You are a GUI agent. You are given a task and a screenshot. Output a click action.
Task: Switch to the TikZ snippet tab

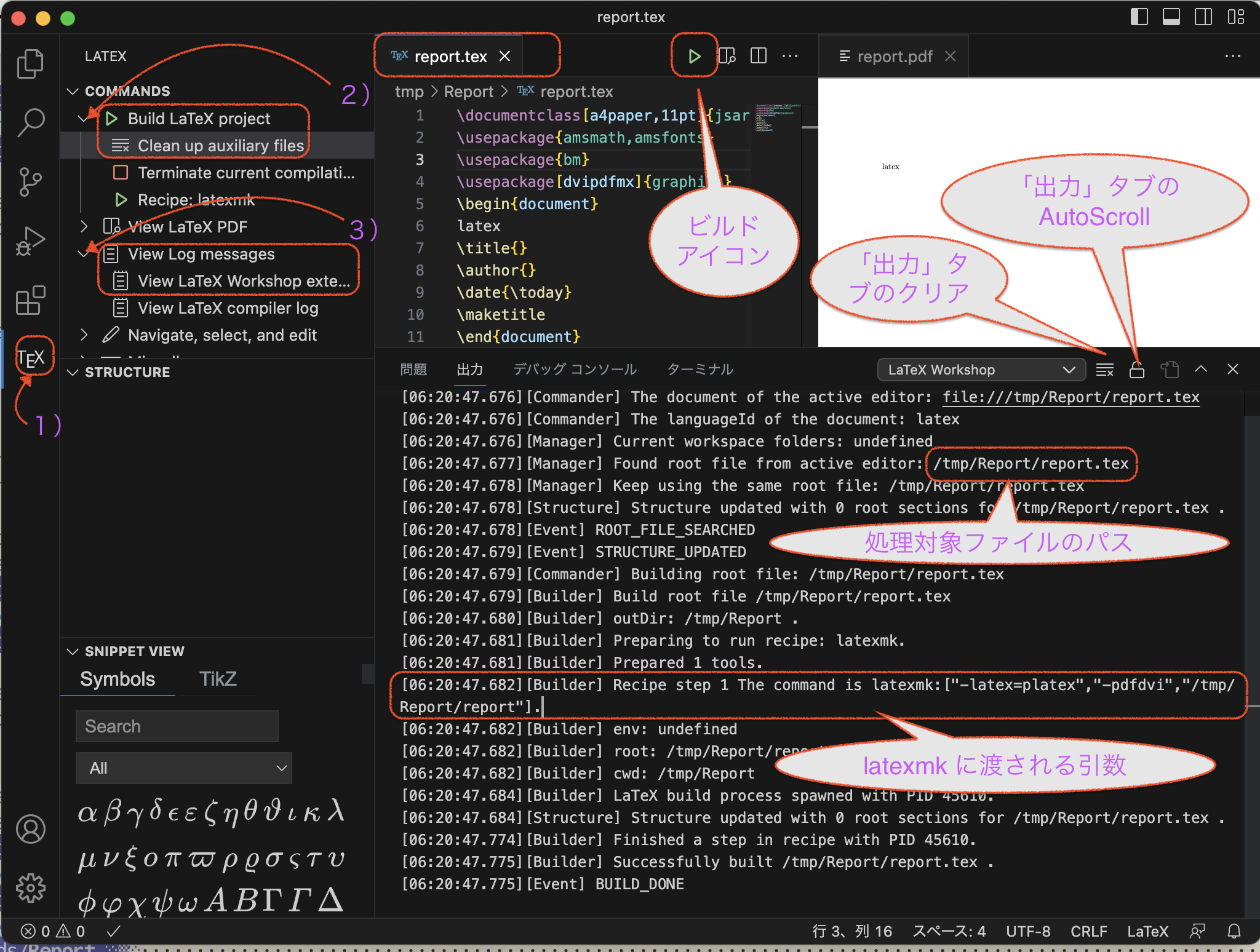tap(218, 679)
